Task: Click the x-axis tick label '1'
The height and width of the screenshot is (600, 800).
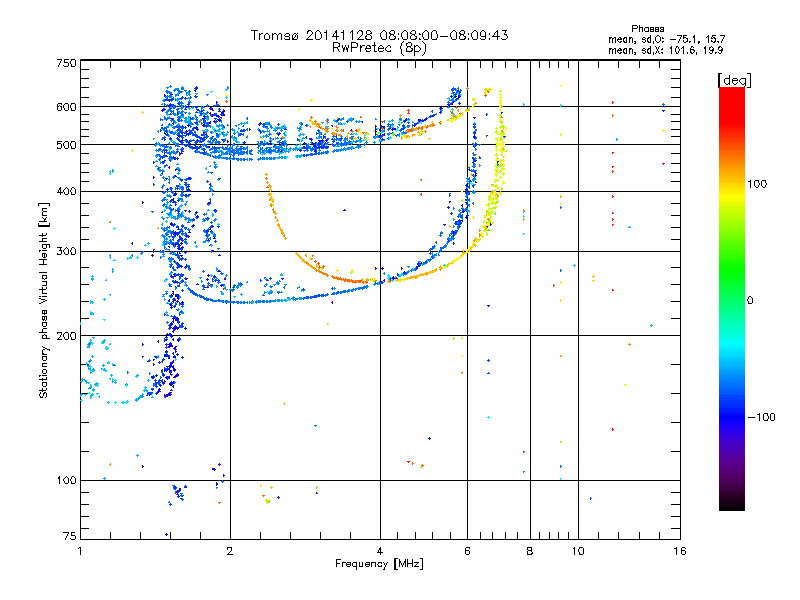Action: (x=80, y=551)
